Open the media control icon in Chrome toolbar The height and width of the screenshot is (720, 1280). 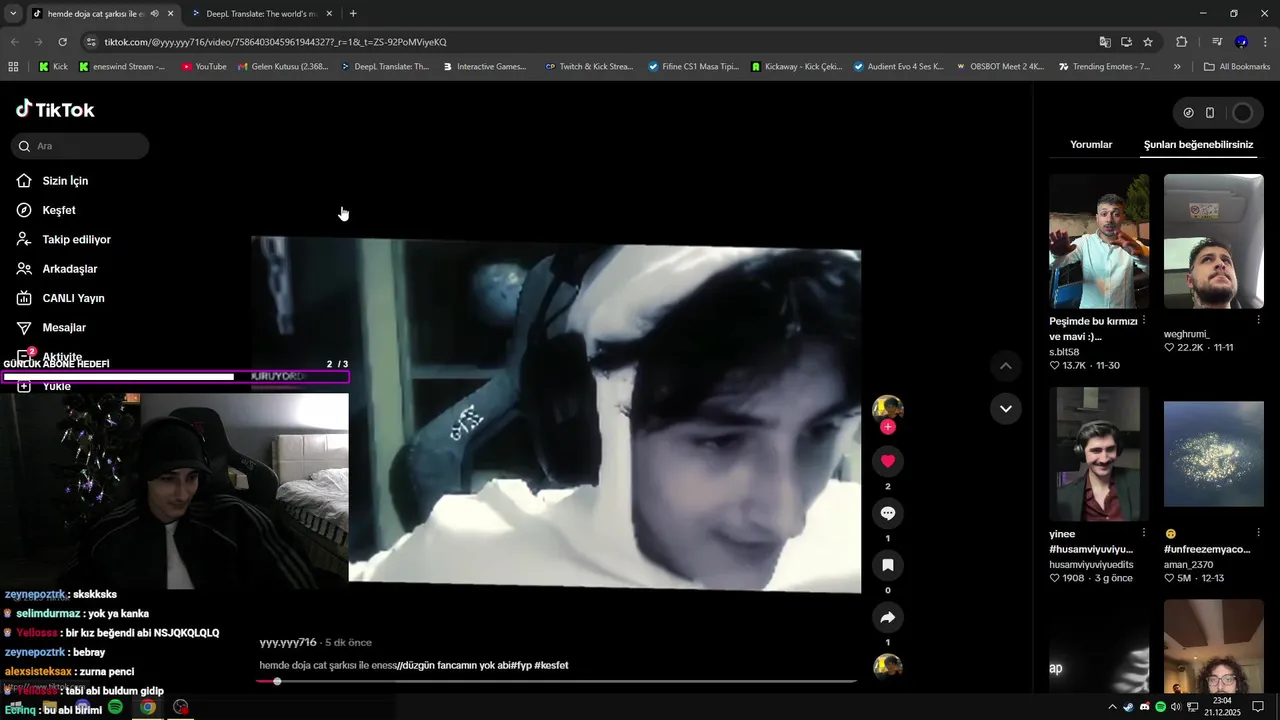click(x=1217, y=42)
